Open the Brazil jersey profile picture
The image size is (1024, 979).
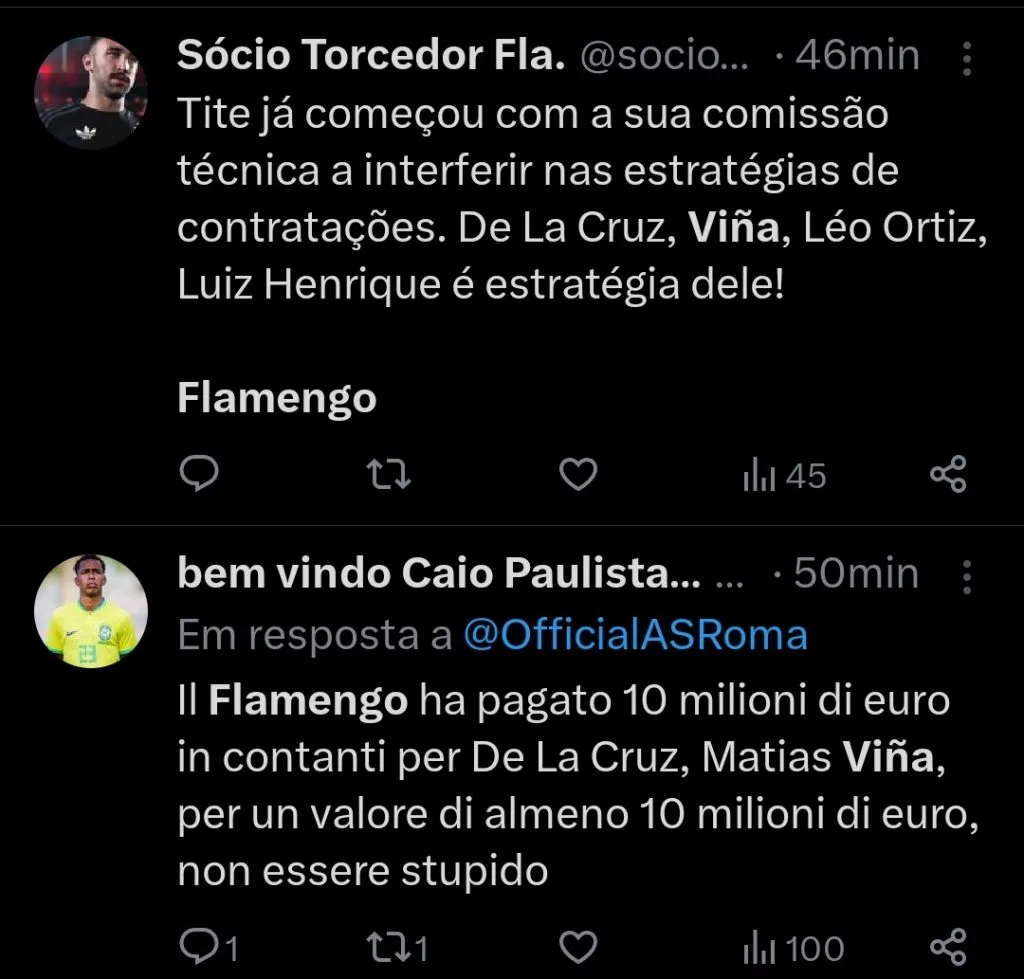pos(91,610)
